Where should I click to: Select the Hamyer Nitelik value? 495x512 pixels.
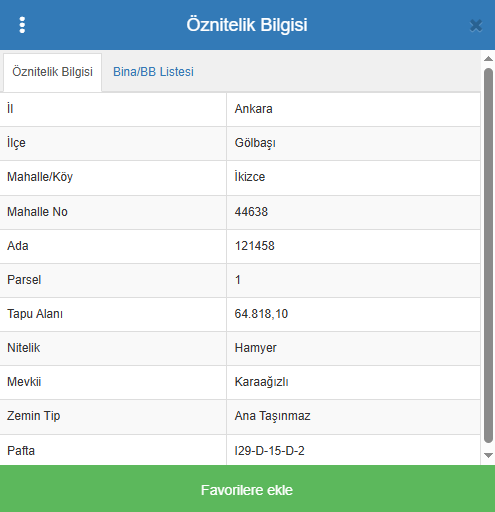tap(256, 348)
